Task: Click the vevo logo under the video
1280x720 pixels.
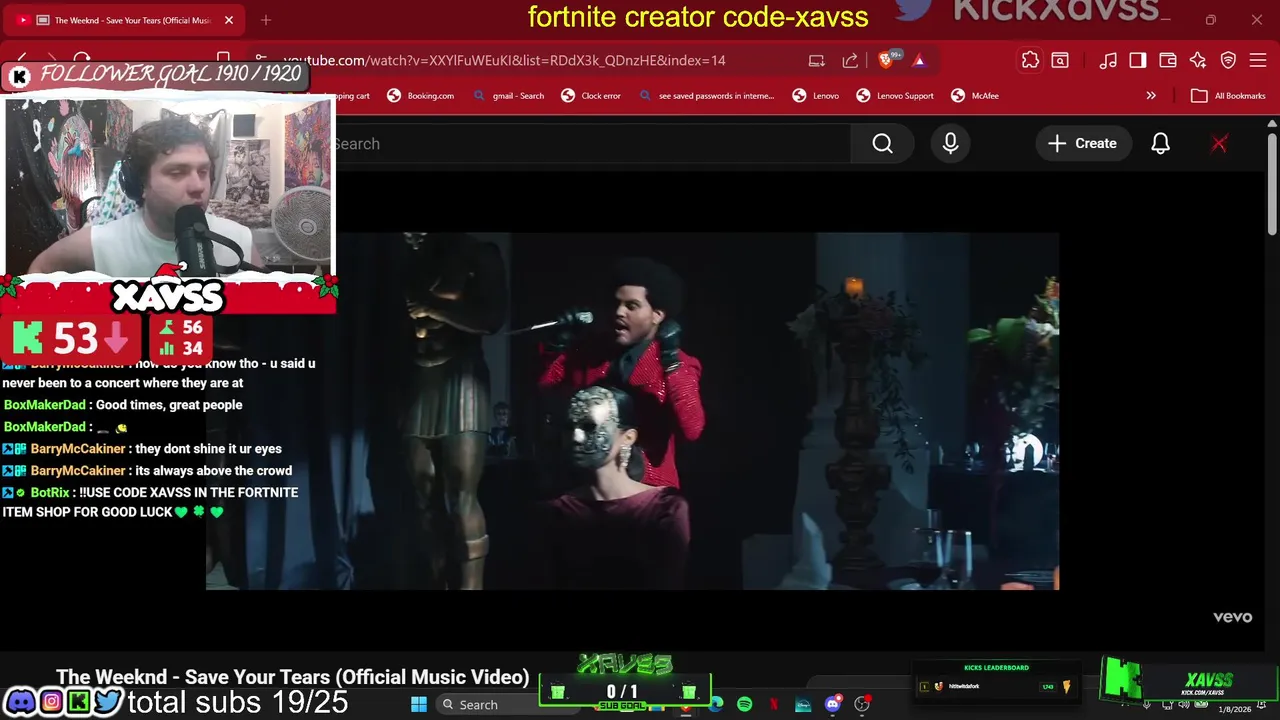Action: pyautogui.click(x=1232, y=617)
